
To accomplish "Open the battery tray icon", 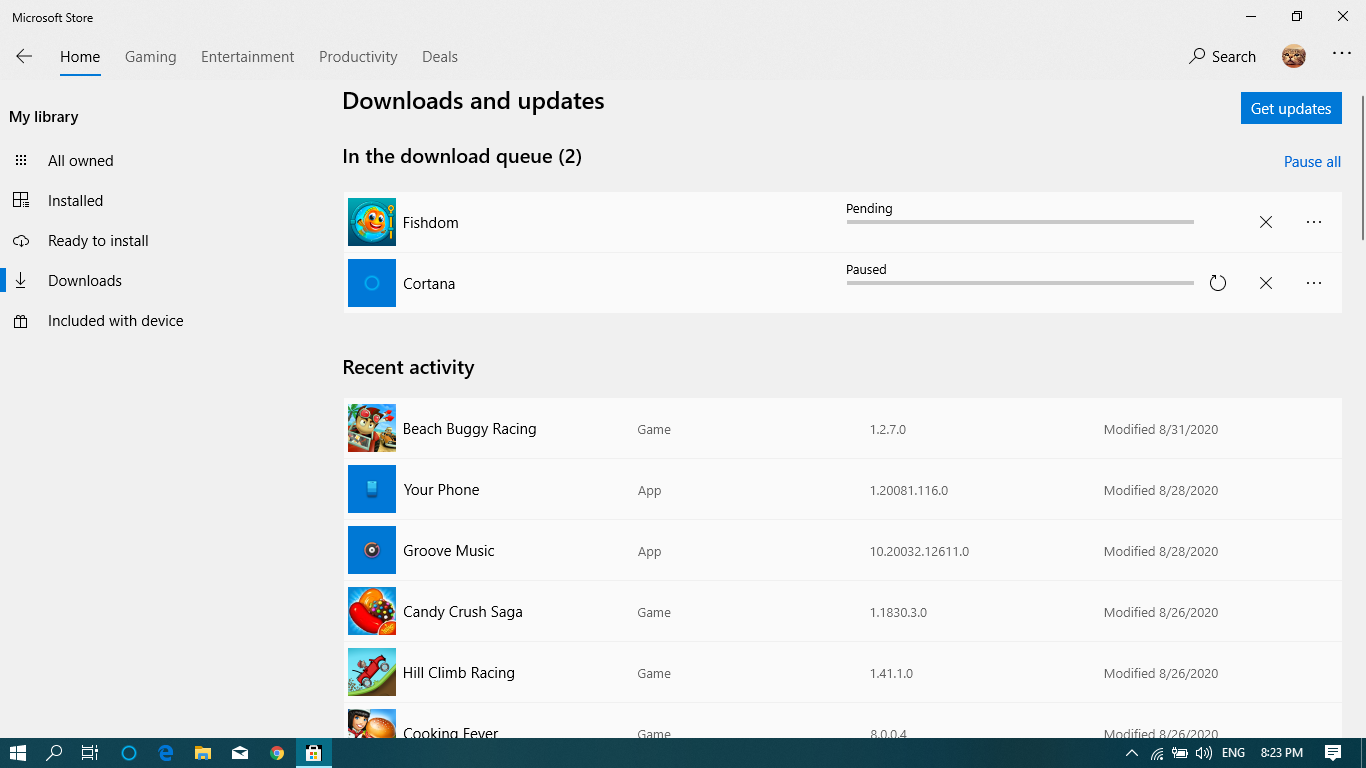I will point(1180,753).
